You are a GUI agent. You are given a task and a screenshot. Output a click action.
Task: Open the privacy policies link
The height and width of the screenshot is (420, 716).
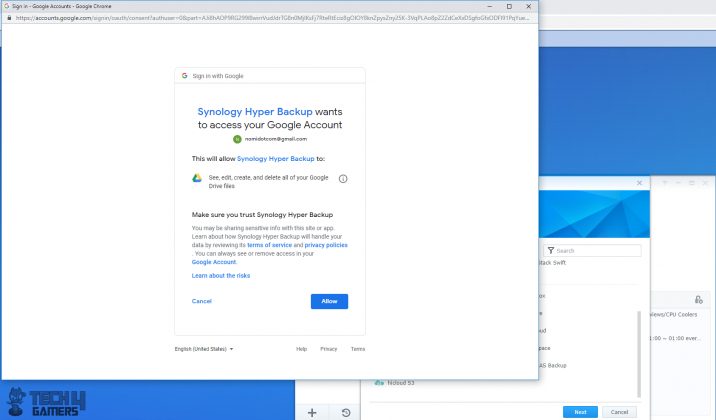326,245
